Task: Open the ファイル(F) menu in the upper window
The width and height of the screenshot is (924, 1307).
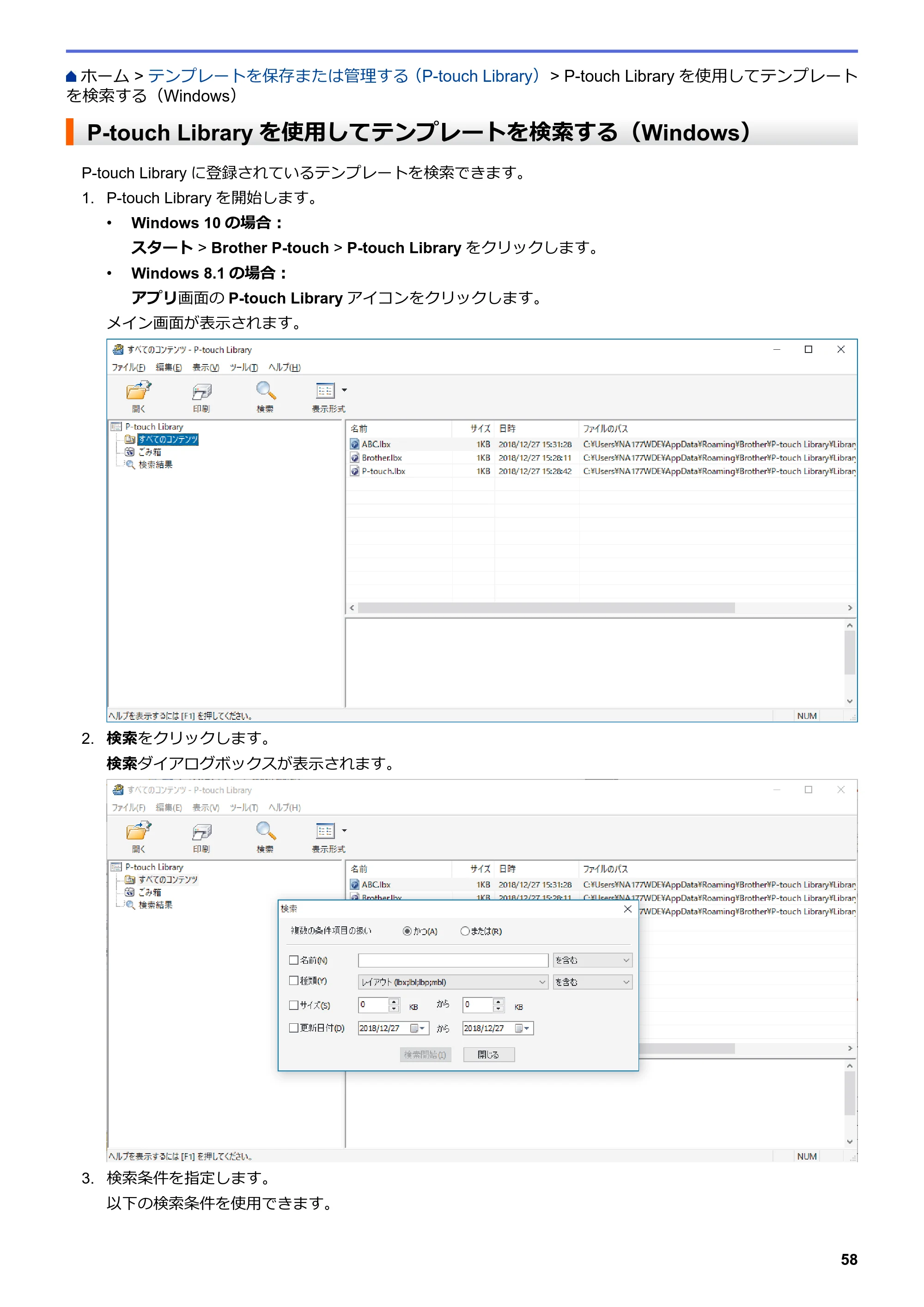Action: point(128,367)
